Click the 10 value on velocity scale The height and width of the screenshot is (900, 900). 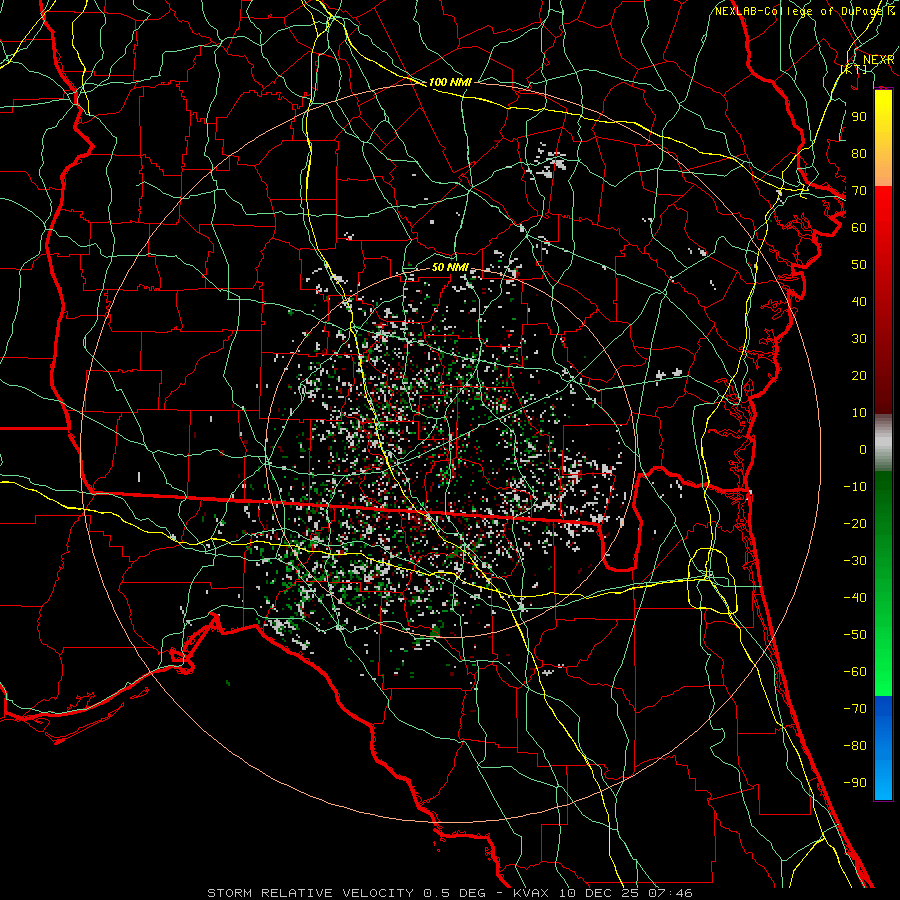click(x=859, y=413)
